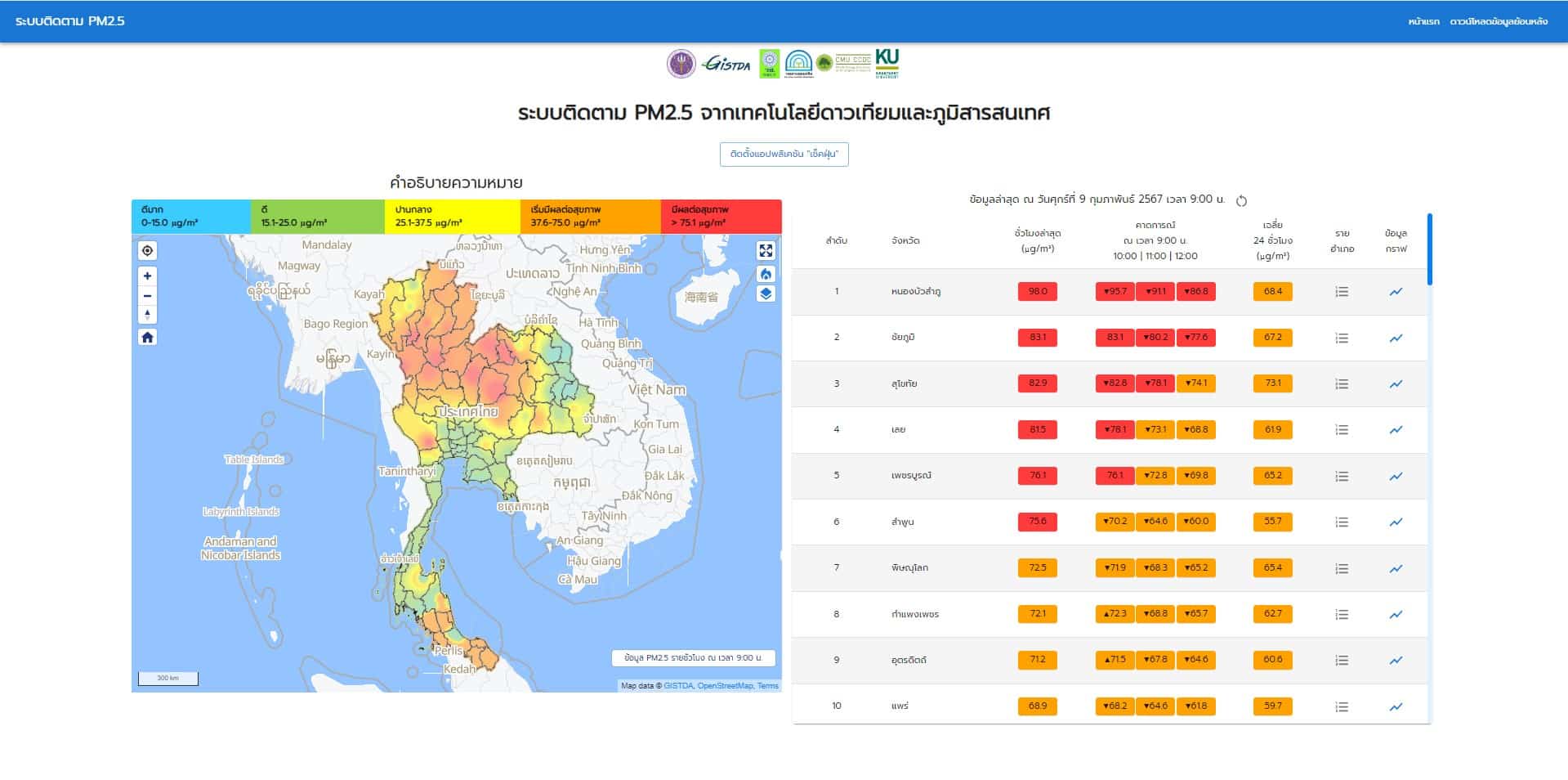Open ดาวน์โหลดข้อมูลย้อนหลัง navigation item
The width and height of the screenshot is (1568, 780).
coord(1499,21)
